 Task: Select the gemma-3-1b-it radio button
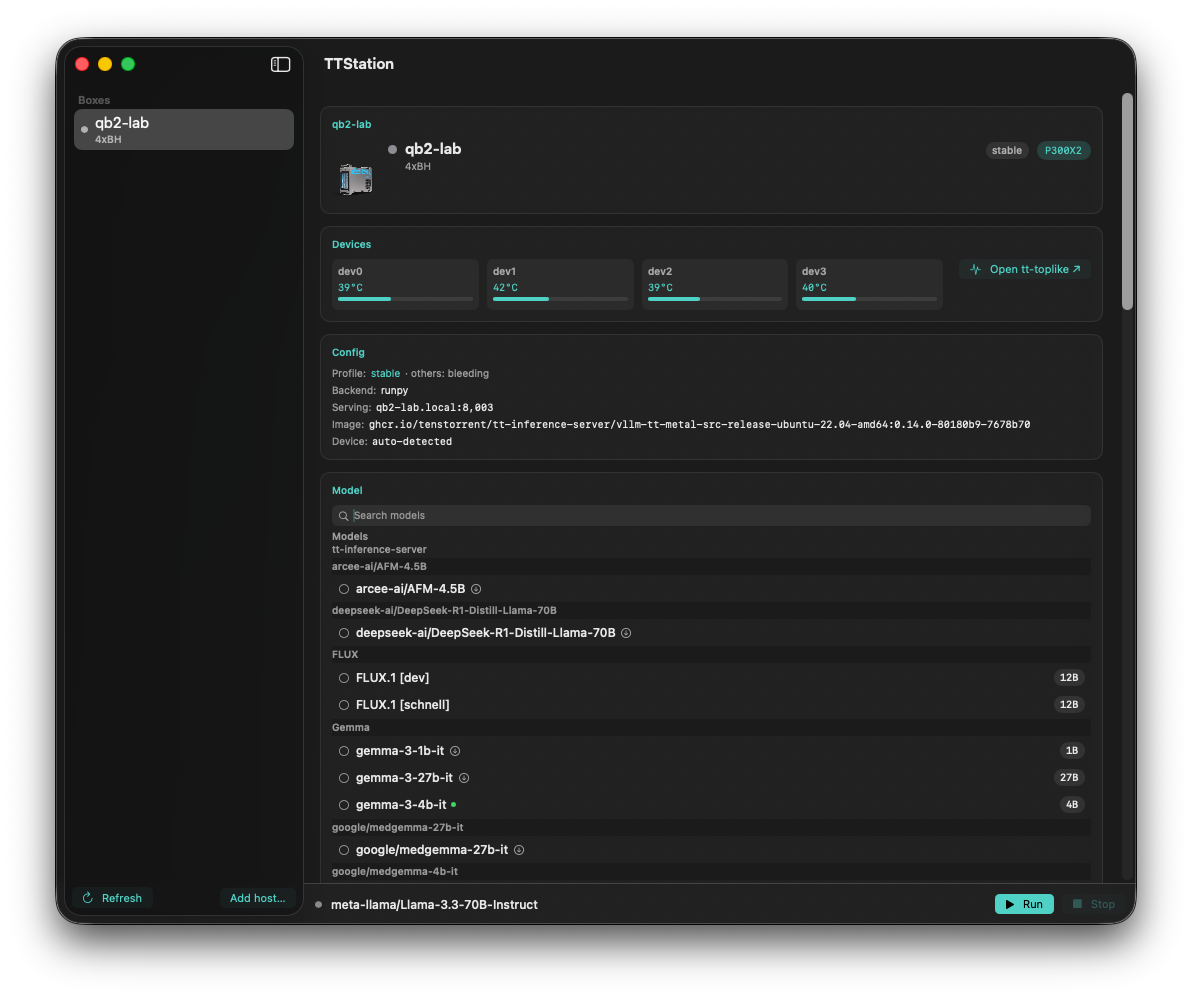click(x=344, y=751)
